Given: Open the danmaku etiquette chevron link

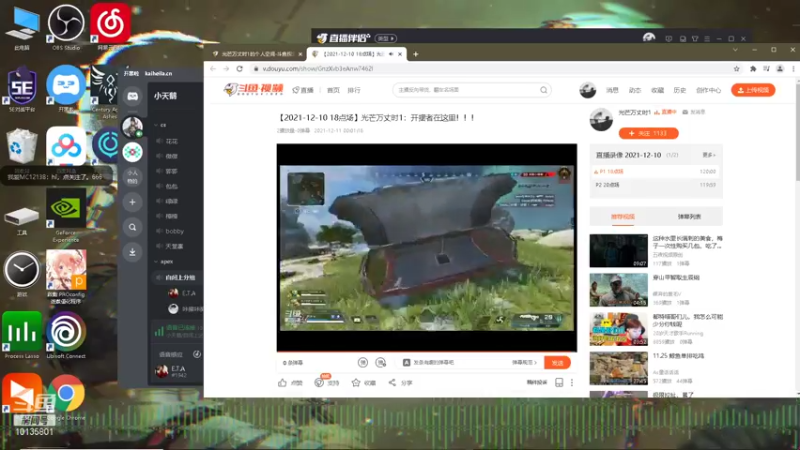Looking at the screenshot, I should coord(524,362).
